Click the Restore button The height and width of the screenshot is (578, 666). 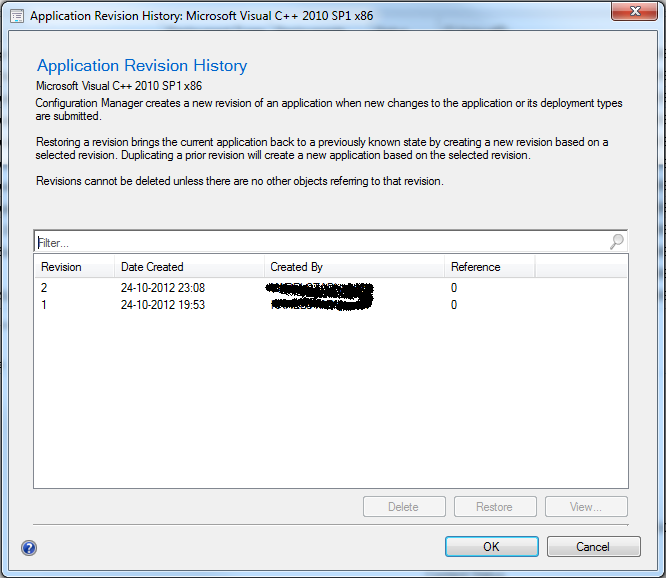[x=495, y=507]
